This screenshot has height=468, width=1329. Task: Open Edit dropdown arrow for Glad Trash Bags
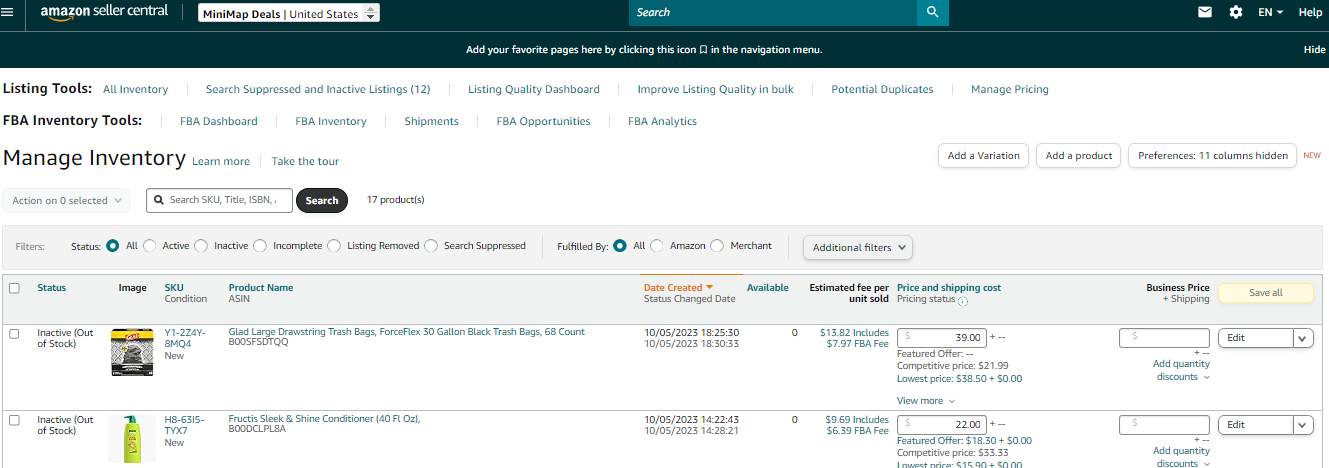(1303, 338)
